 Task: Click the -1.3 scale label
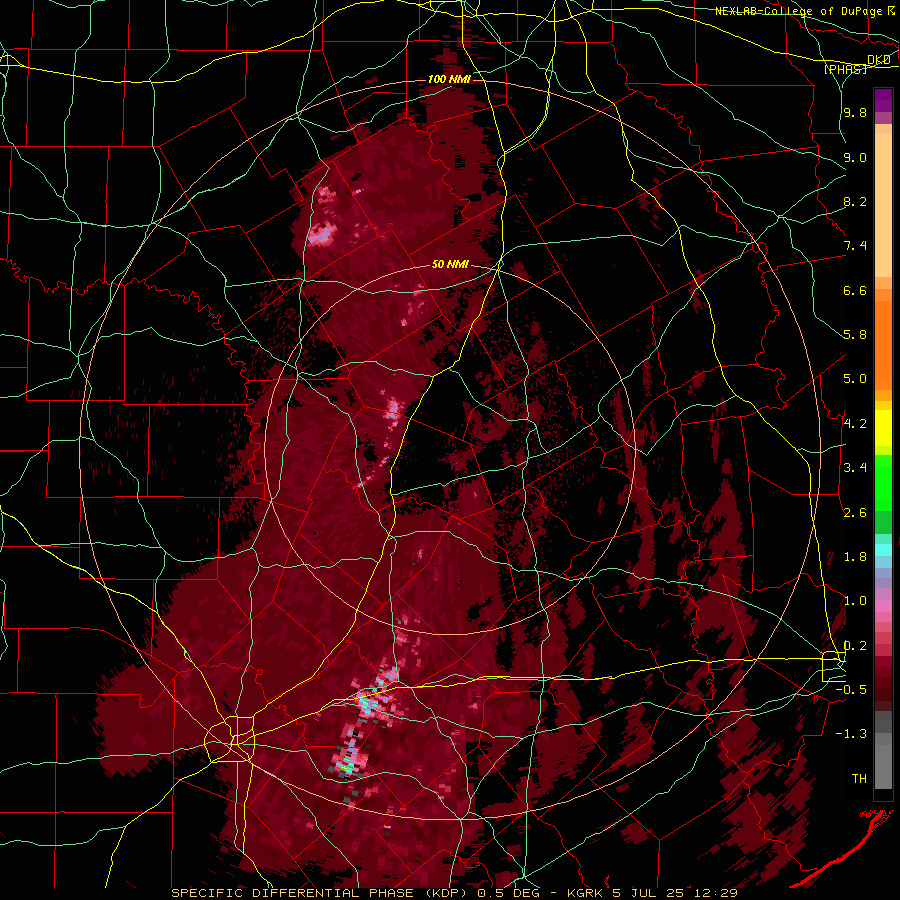point(852,734)
